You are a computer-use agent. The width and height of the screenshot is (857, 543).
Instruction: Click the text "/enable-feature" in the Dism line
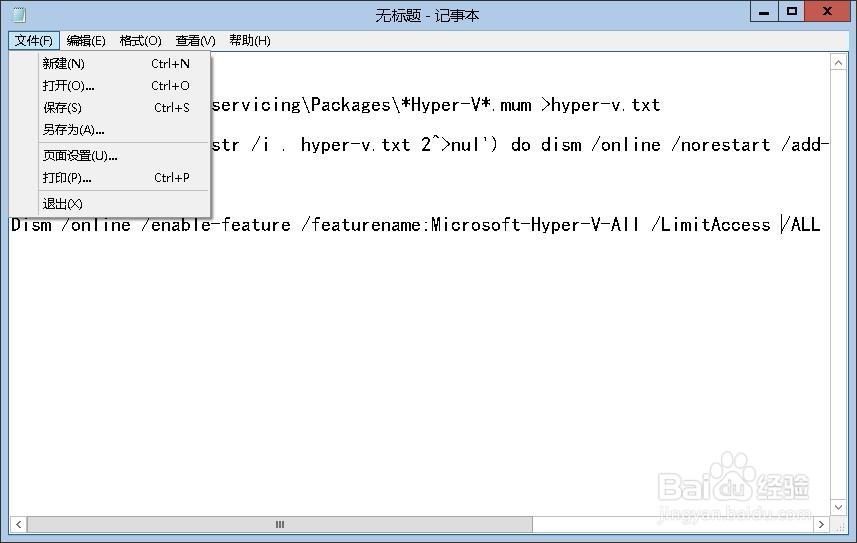pos(215,225)
